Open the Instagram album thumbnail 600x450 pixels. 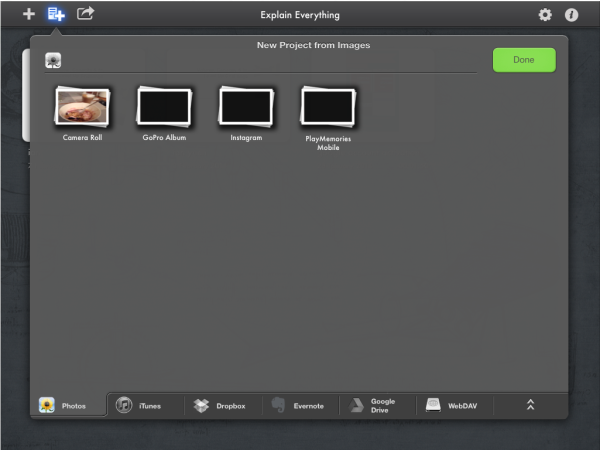(x=246, y=107)
